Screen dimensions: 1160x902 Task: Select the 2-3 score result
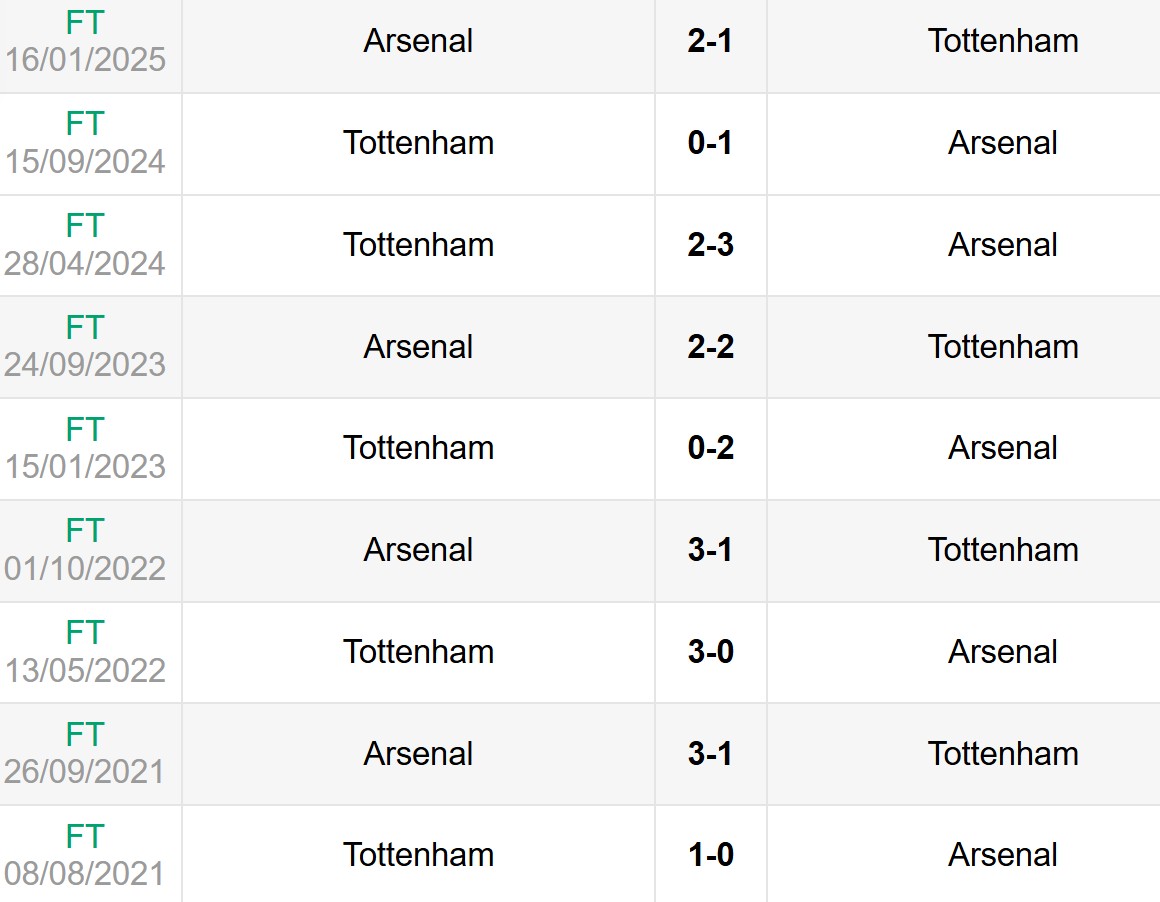point(710,245)
